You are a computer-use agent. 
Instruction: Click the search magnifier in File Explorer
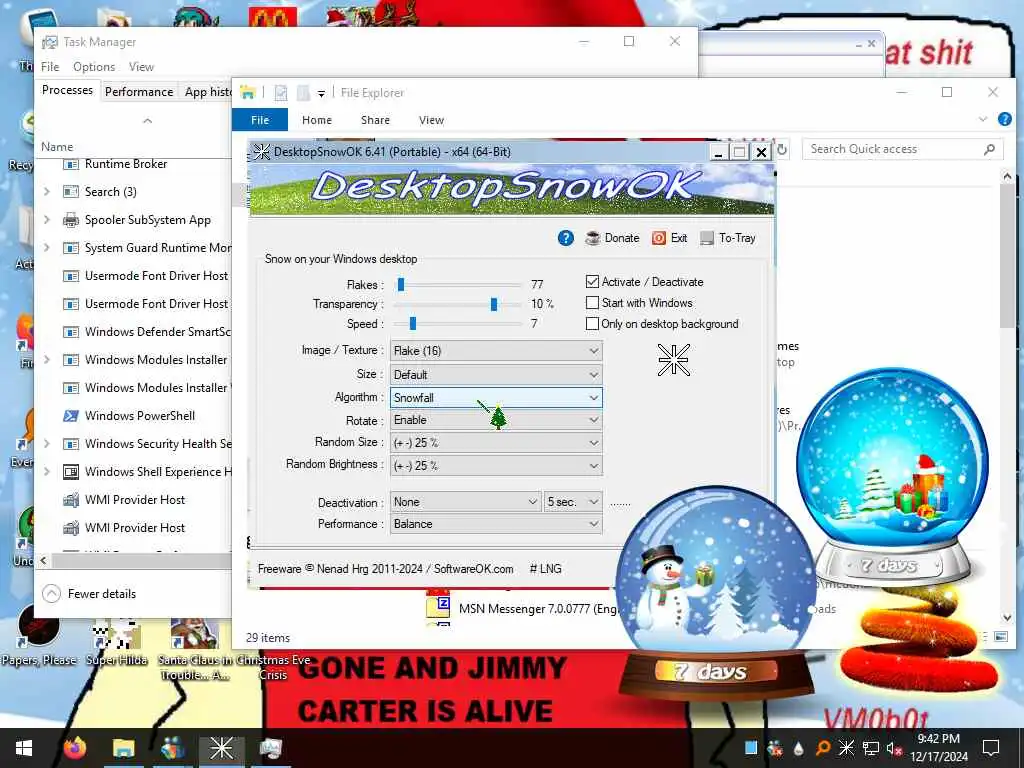point(989,150)
